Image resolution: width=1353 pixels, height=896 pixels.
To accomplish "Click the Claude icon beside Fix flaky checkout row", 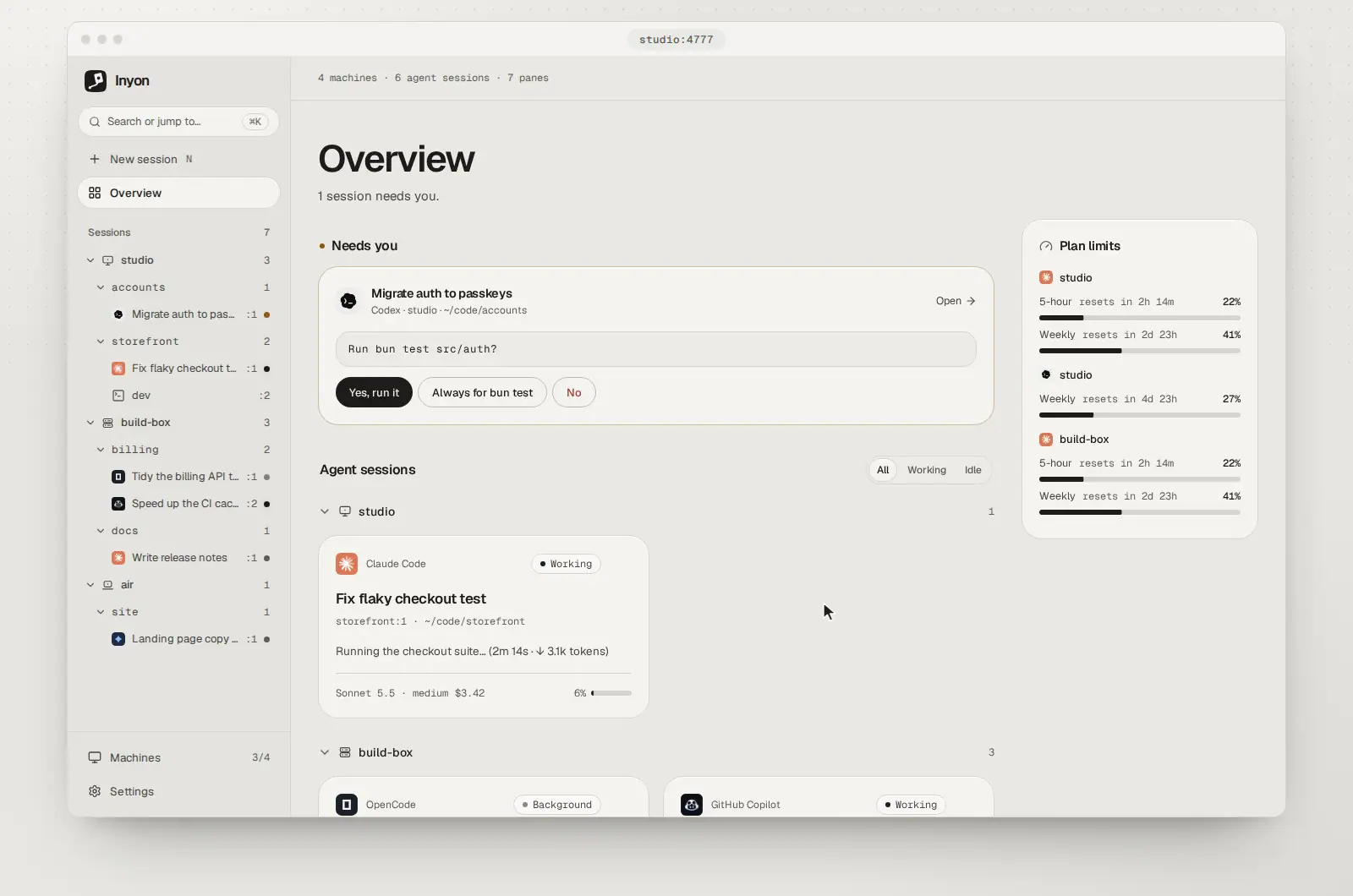I will 118,369.
